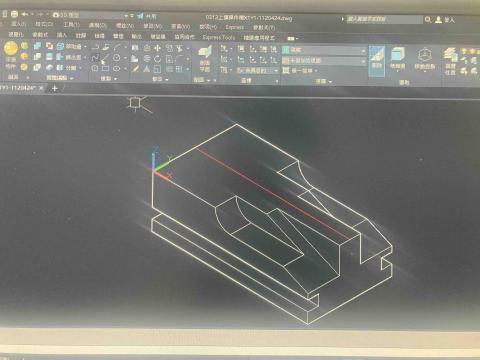Viewport: 480px width, 360px height.
Task: Switch to the first ribbon tab at far left
Action: pyautogui.click(x=16, y=35)
